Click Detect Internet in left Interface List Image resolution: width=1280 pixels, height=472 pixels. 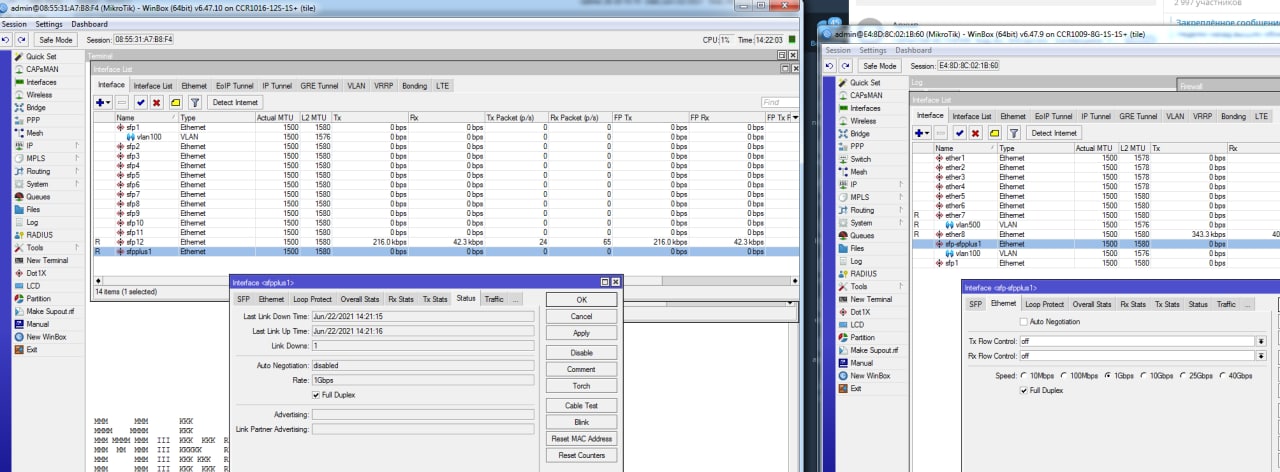coord(235,102)
